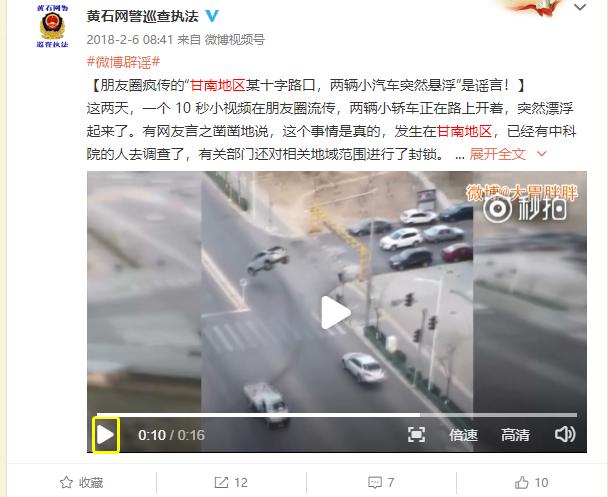608x497 pixels.
Task: Click the 收藏 star icon
Action: click(66, 483)
